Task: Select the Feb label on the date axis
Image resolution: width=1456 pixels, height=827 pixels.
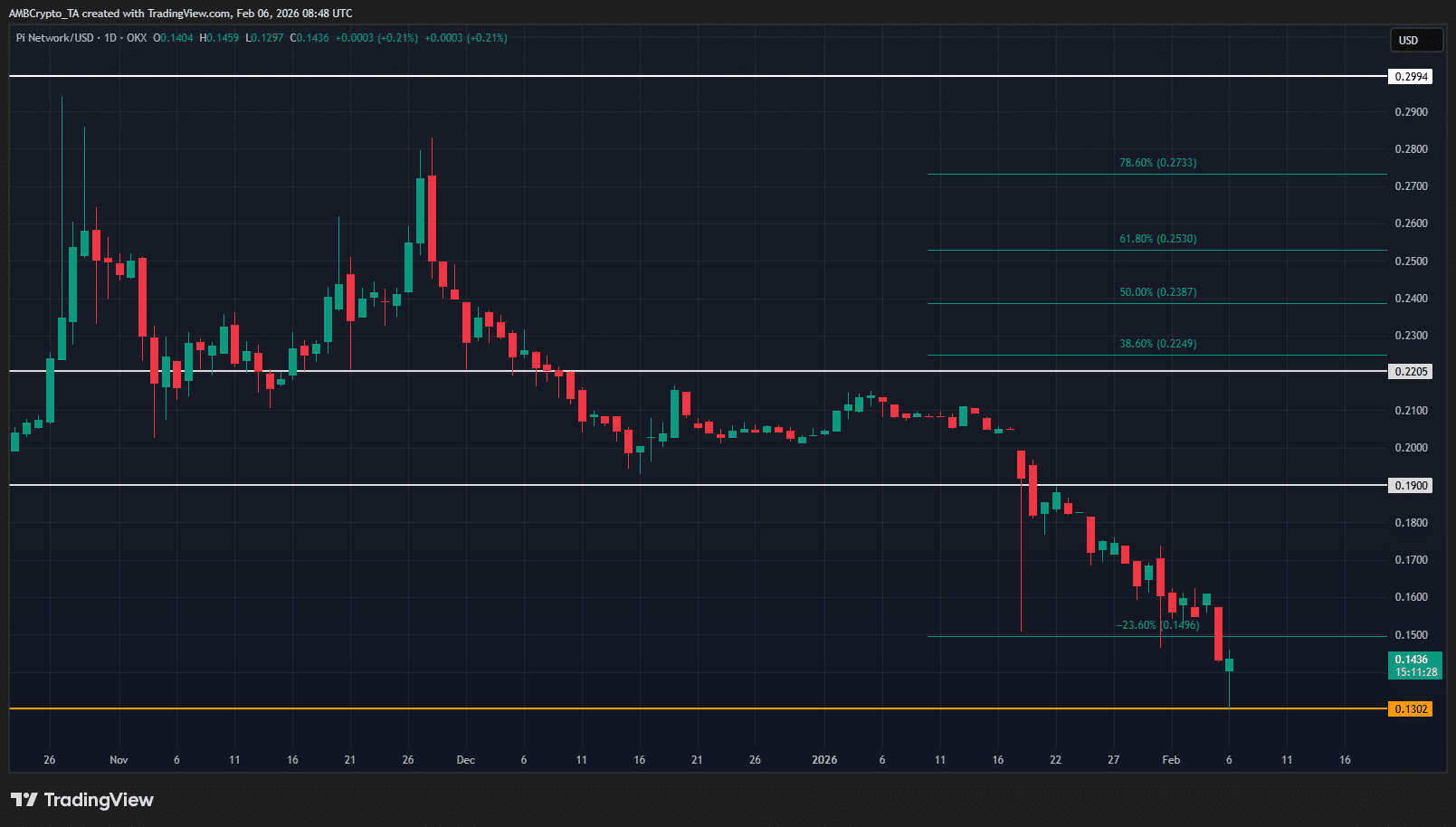Action: point(1171,760)
